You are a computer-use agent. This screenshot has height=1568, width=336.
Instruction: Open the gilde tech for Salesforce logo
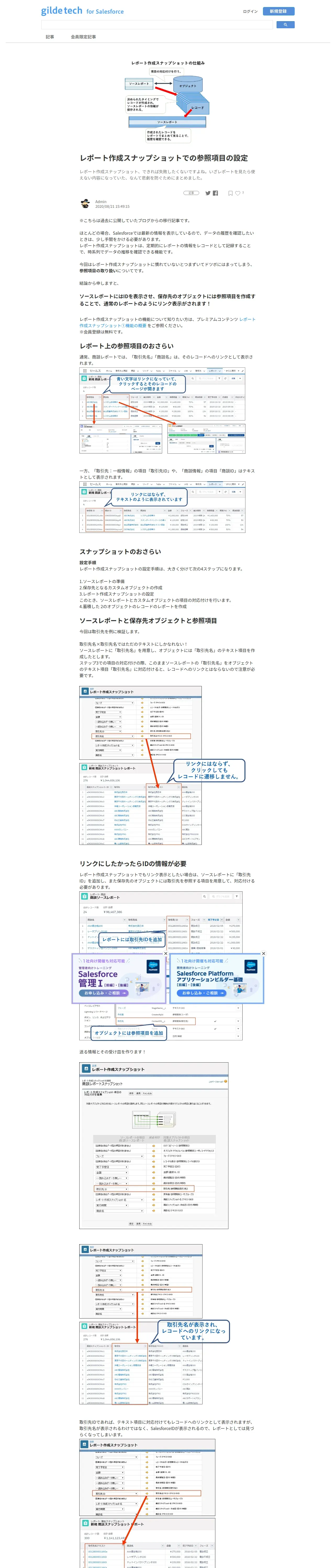(82, 11)
